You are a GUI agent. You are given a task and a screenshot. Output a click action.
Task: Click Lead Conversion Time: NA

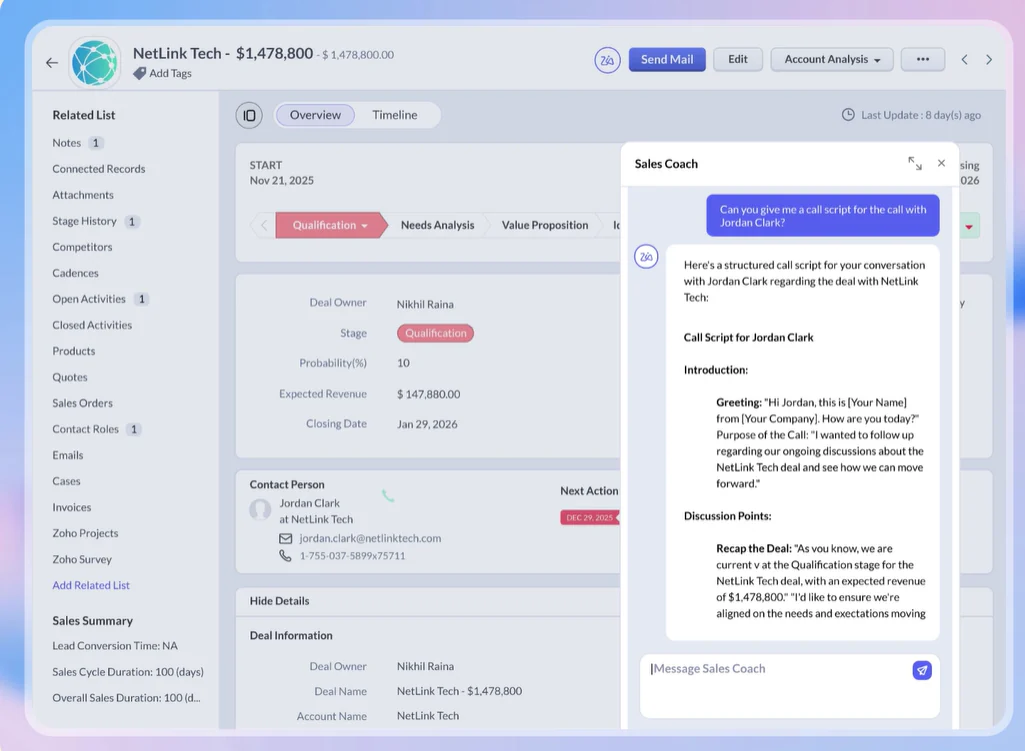point(115,646)
